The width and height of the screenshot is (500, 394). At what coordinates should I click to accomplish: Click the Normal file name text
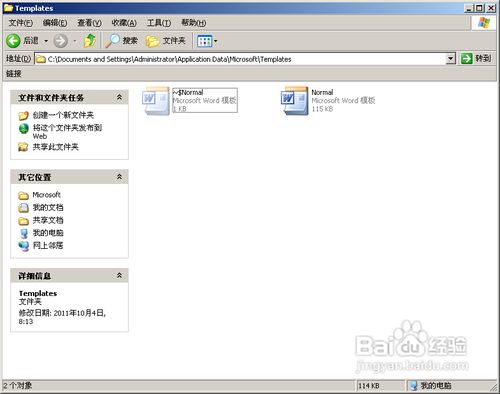point(322,92)
